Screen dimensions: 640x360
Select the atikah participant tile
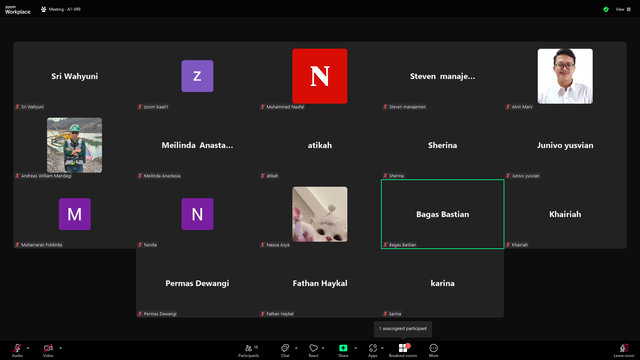320,145
